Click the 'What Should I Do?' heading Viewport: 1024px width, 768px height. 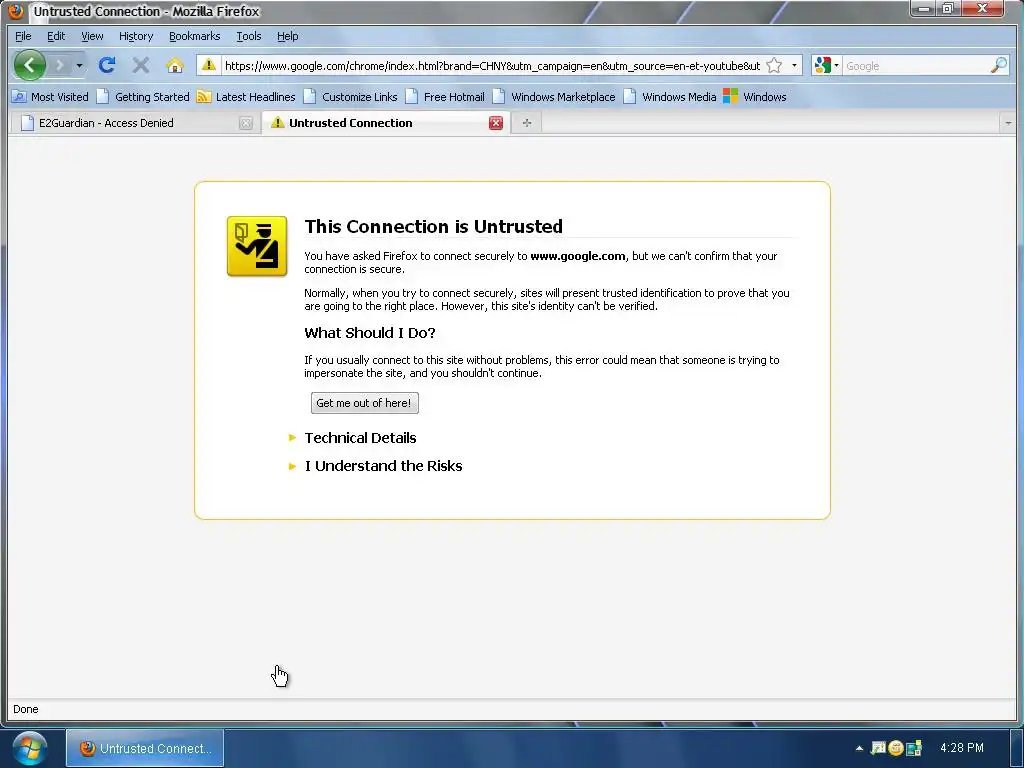point(370,332)
